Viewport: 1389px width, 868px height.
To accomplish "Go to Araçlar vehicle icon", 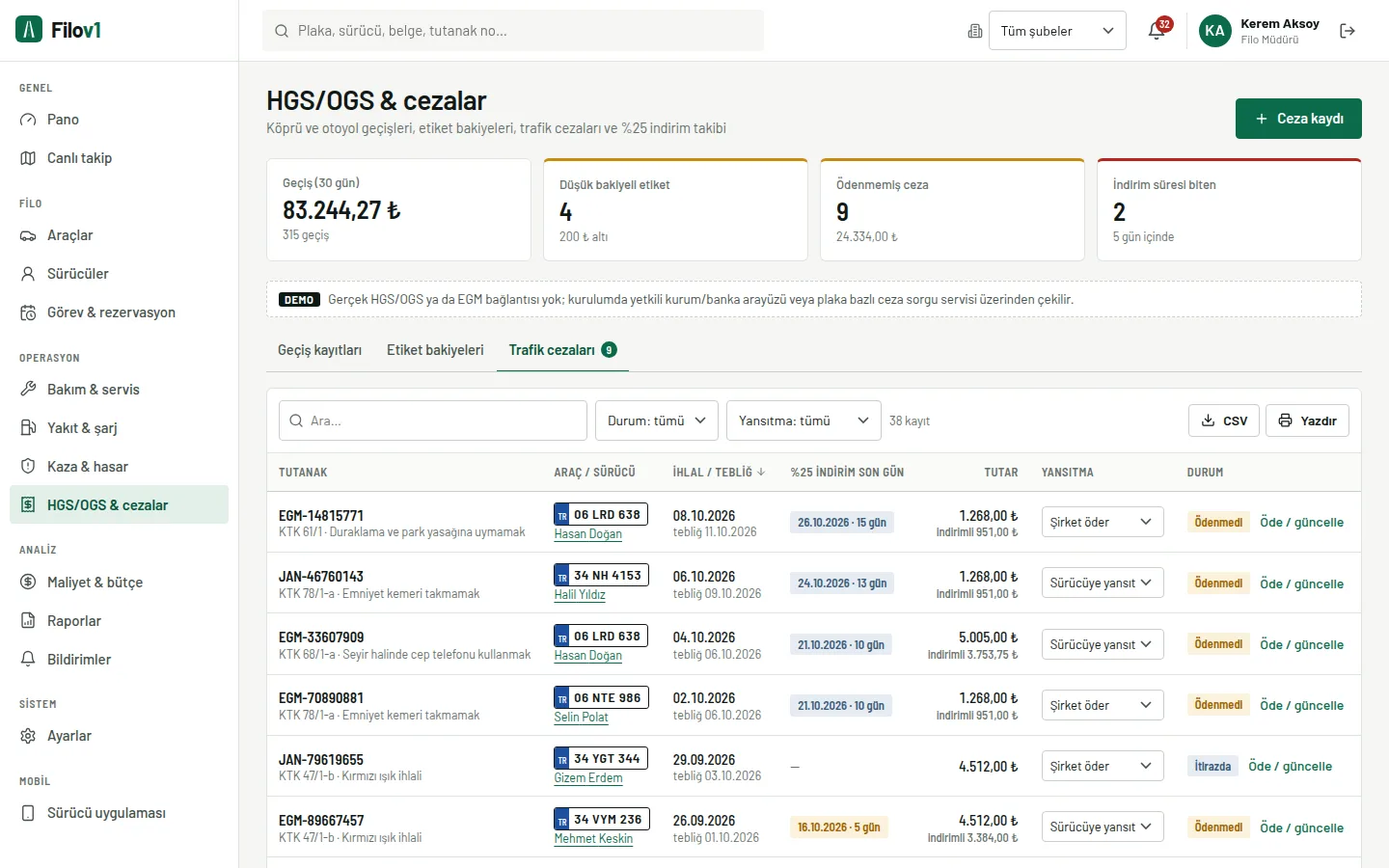I will coord(28,235).
